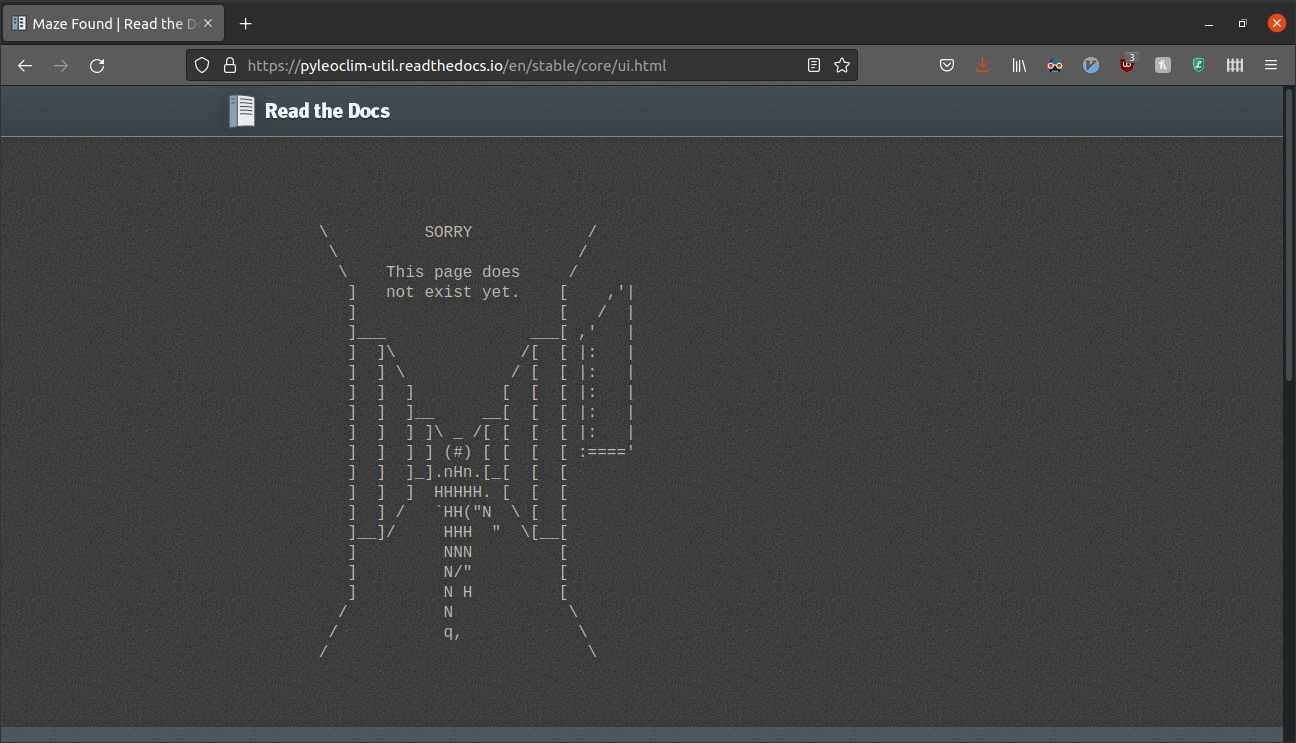Screen dimensions: 1296x743
Task: Open the uBlock Origin extension popup
Action: (1127, 65)
